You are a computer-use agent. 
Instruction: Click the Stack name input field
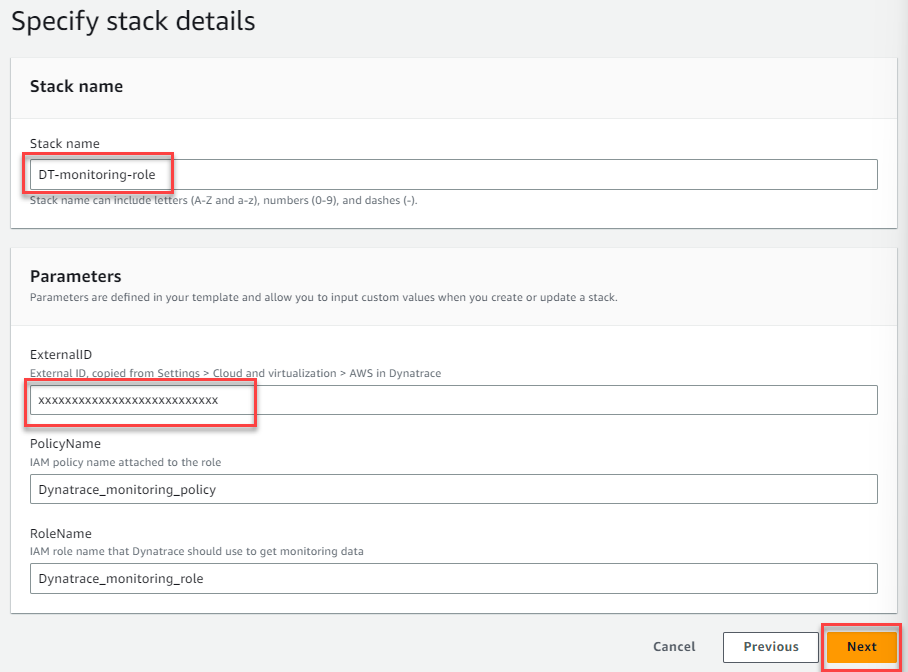[452, 174]
